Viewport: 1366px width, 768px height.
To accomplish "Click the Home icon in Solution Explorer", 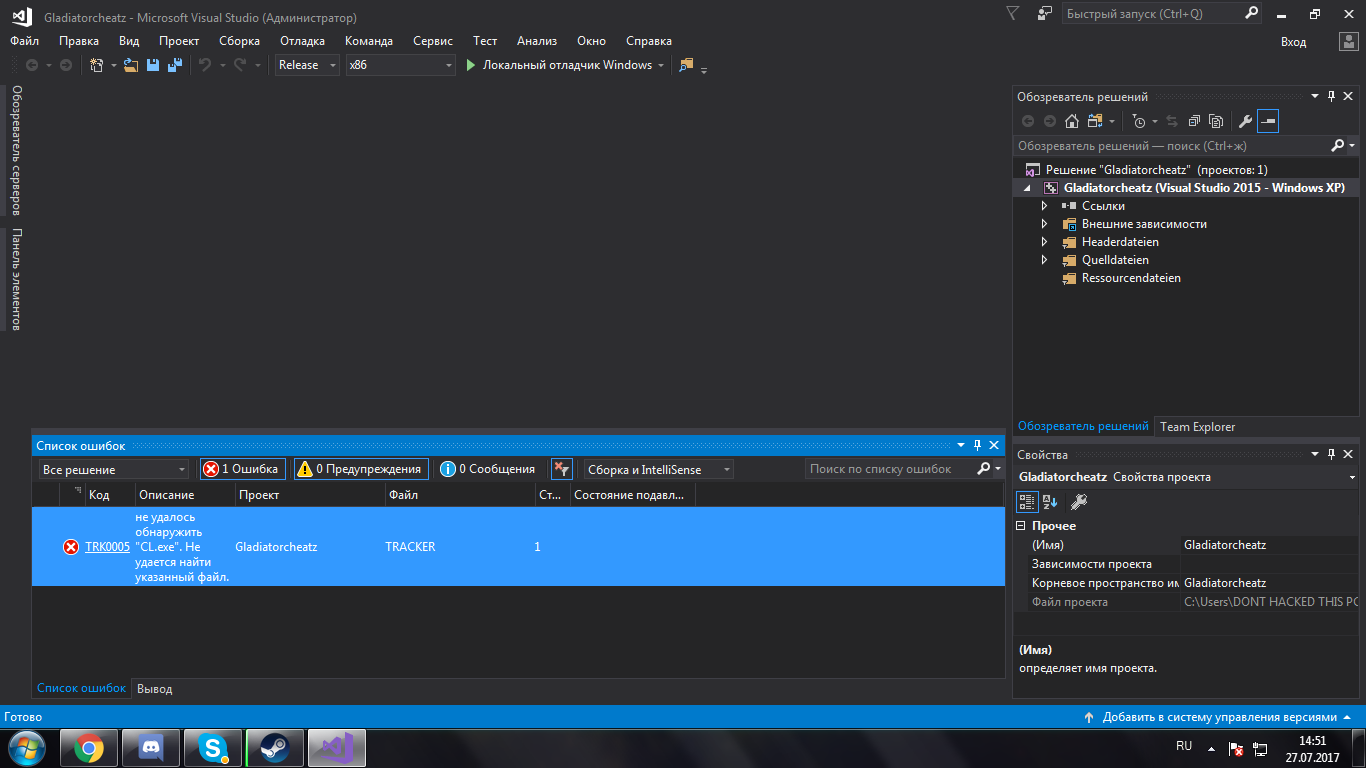I will click(1072, 121).
